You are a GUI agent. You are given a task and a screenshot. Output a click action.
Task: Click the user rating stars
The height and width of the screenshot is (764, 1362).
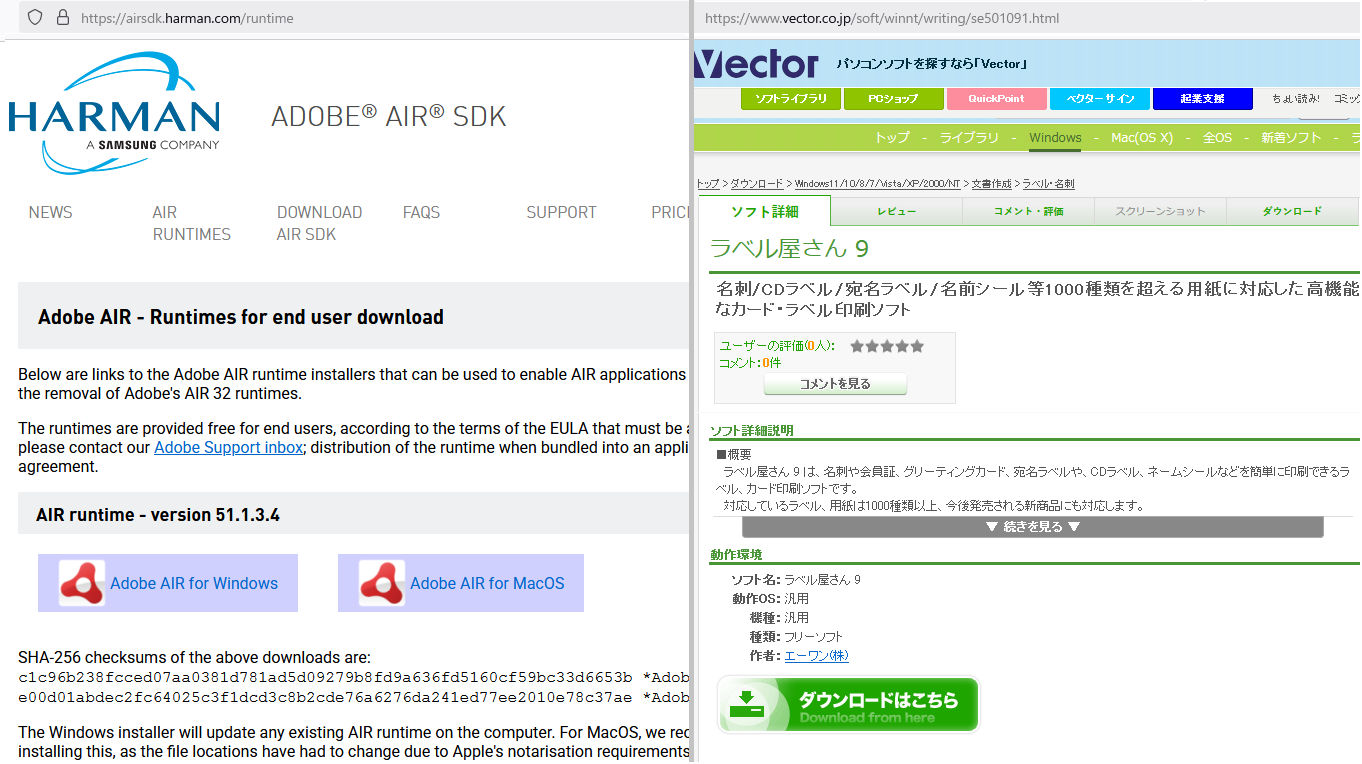pos(887,346)
